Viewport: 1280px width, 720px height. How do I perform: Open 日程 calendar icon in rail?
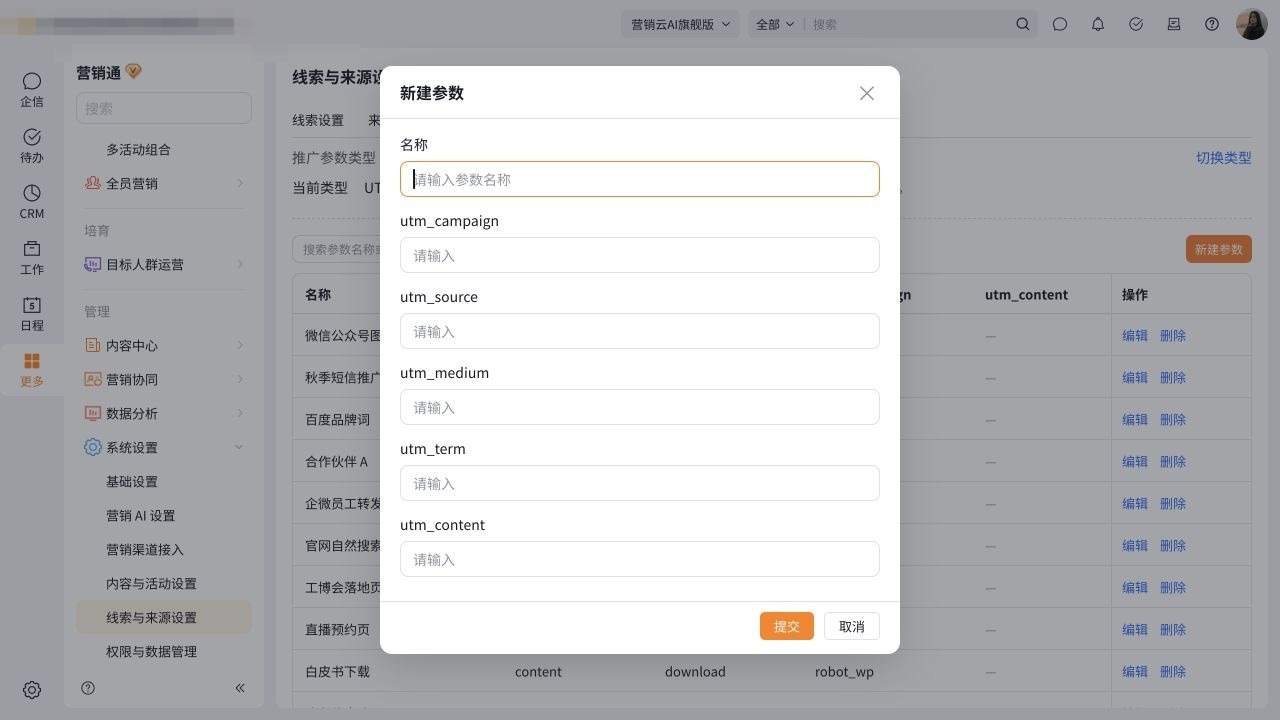pos(32,313)
